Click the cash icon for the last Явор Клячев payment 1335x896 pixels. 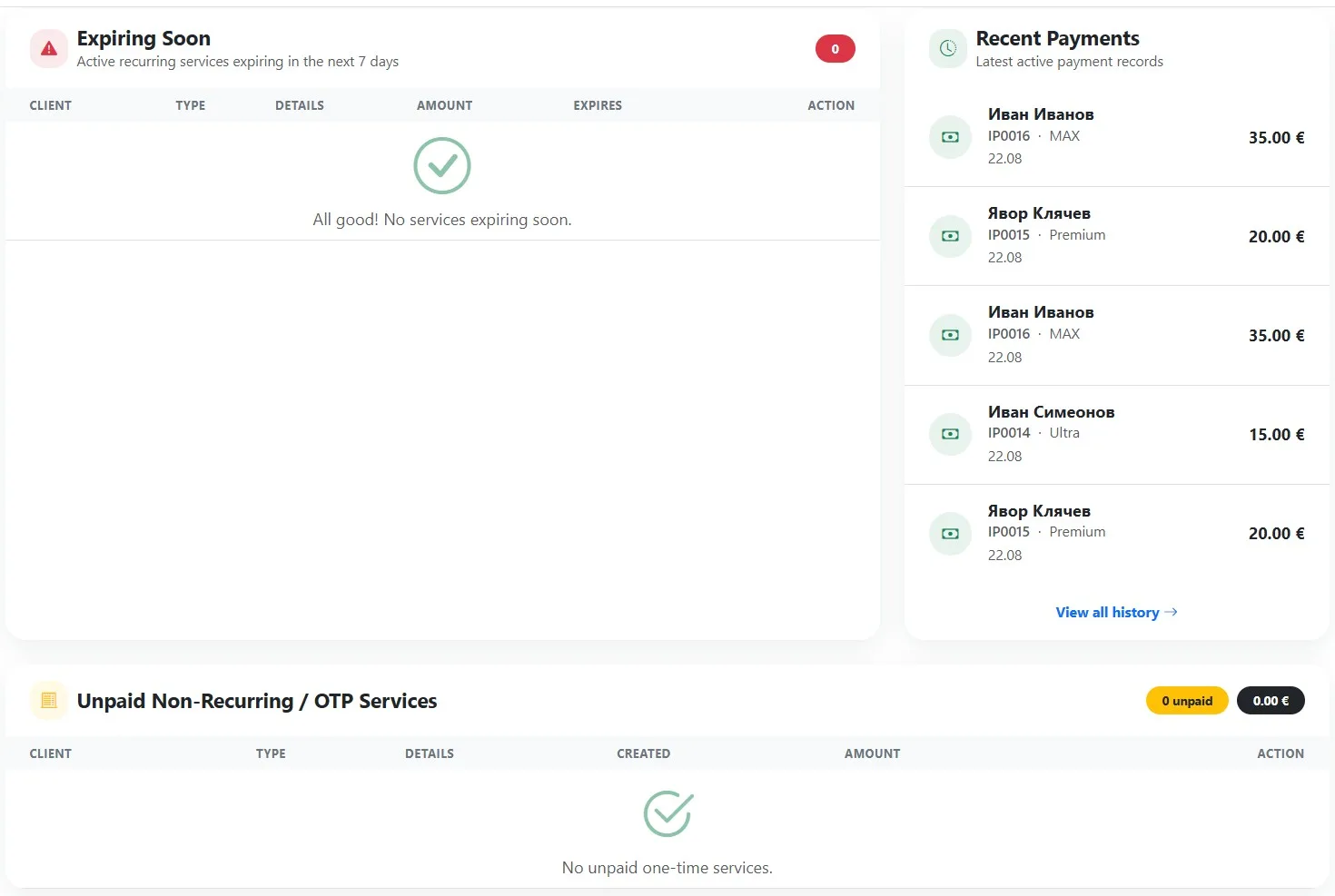pyautogui.click(x=950, y=533)
